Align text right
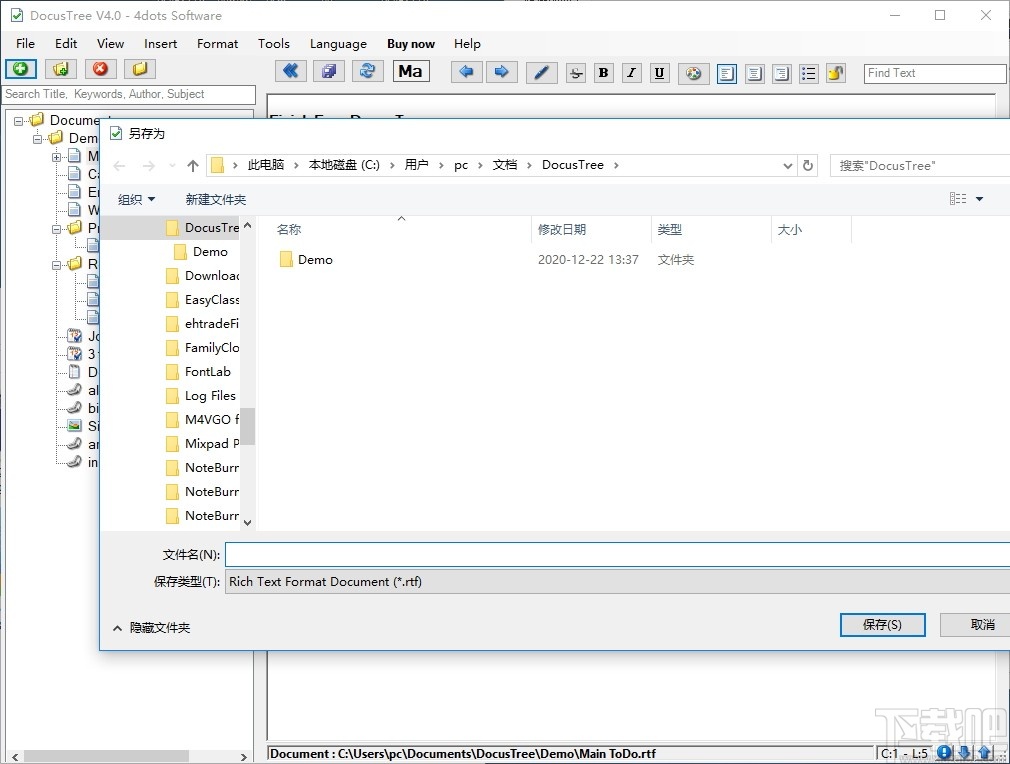The image size is (1010, 764). 781,73
